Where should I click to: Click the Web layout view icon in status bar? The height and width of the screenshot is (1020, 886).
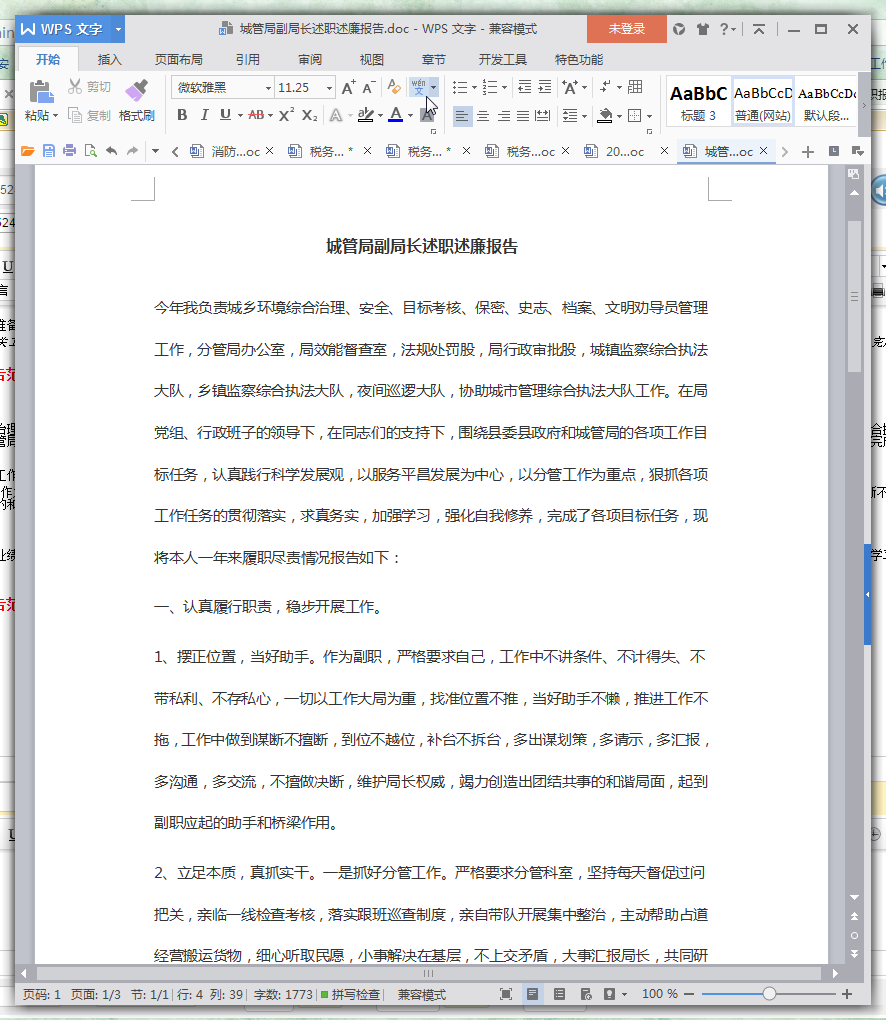[x=585, y=994]
